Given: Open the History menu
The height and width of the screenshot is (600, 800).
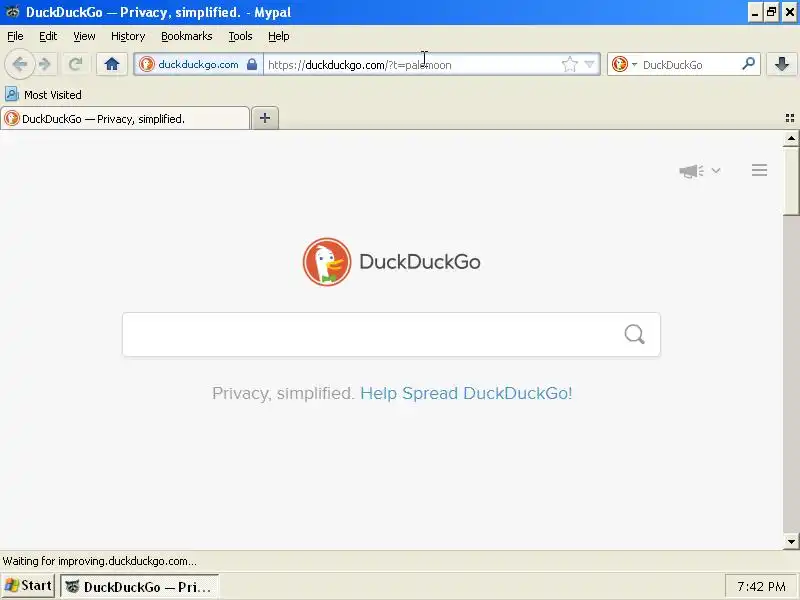Looking at the screenshot, I should tap(128, 36).
